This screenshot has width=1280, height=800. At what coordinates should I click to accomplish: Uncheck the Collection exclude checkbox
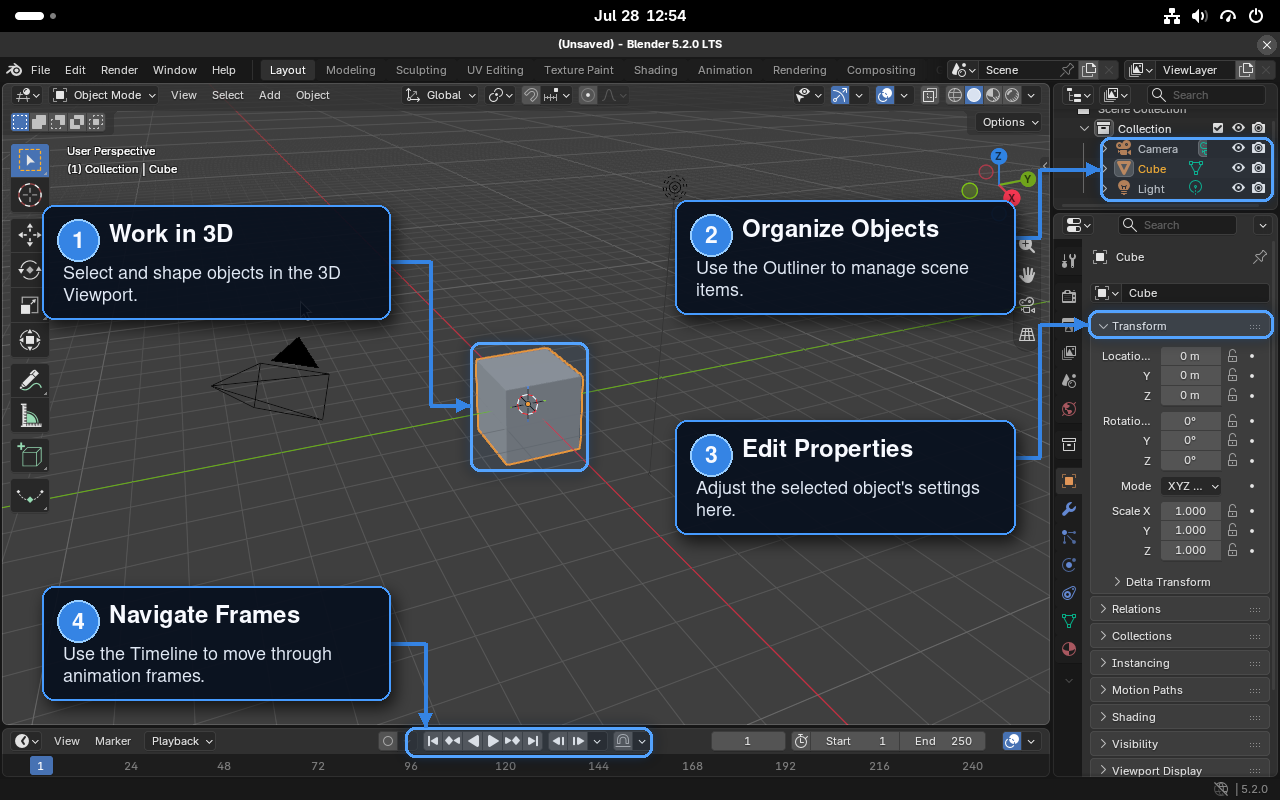click(x=1218, y=128)
